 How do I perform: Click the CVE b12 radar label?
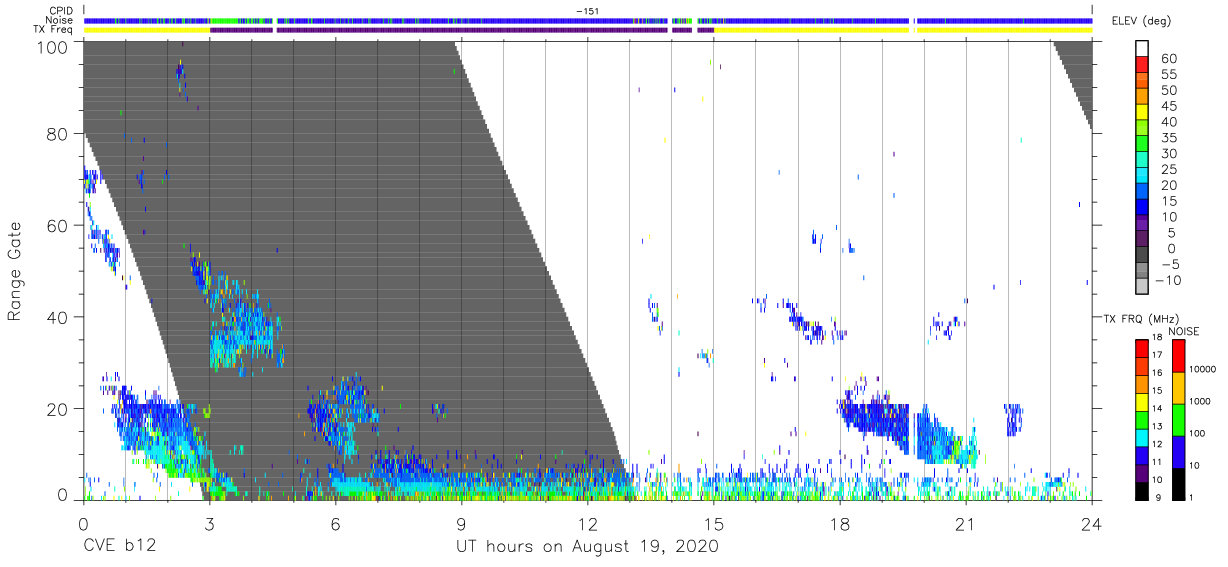tap(120, 547)
